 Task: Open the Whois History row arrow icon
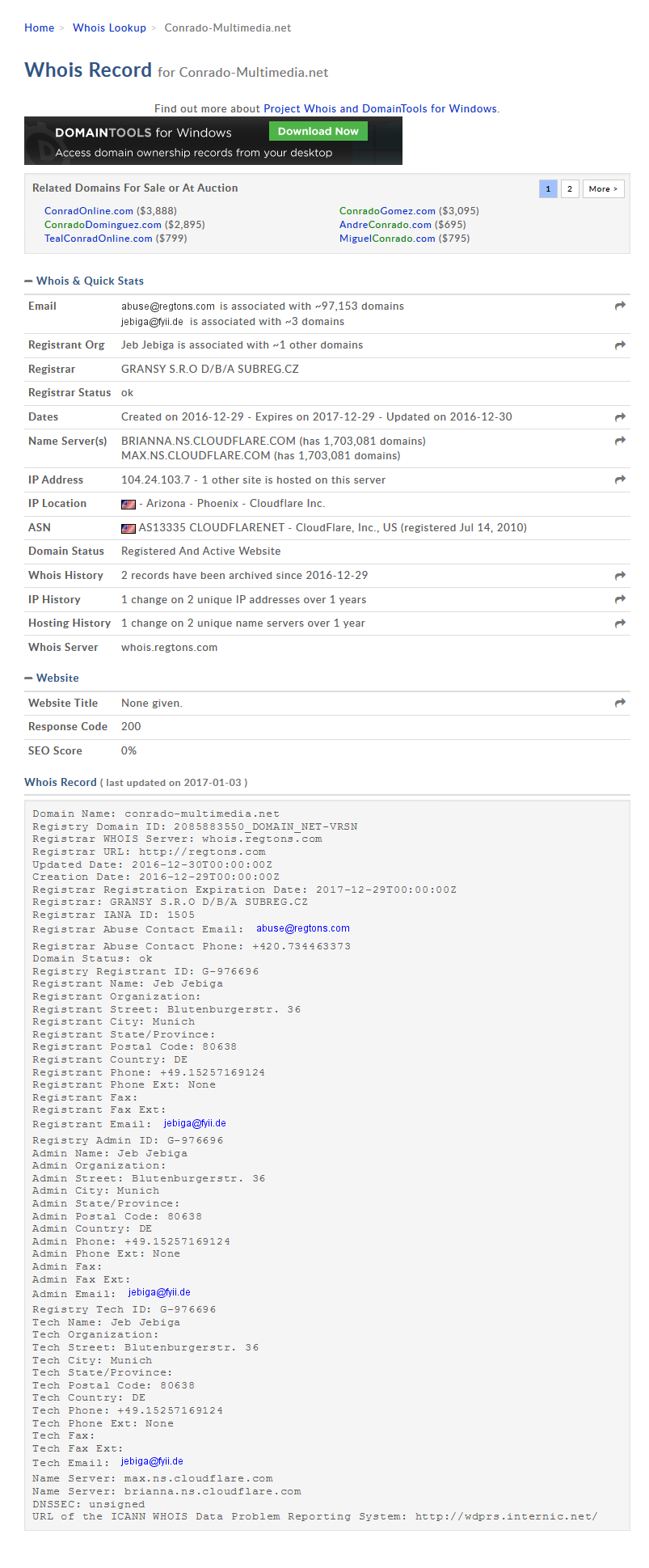click(x=620, y=576)
